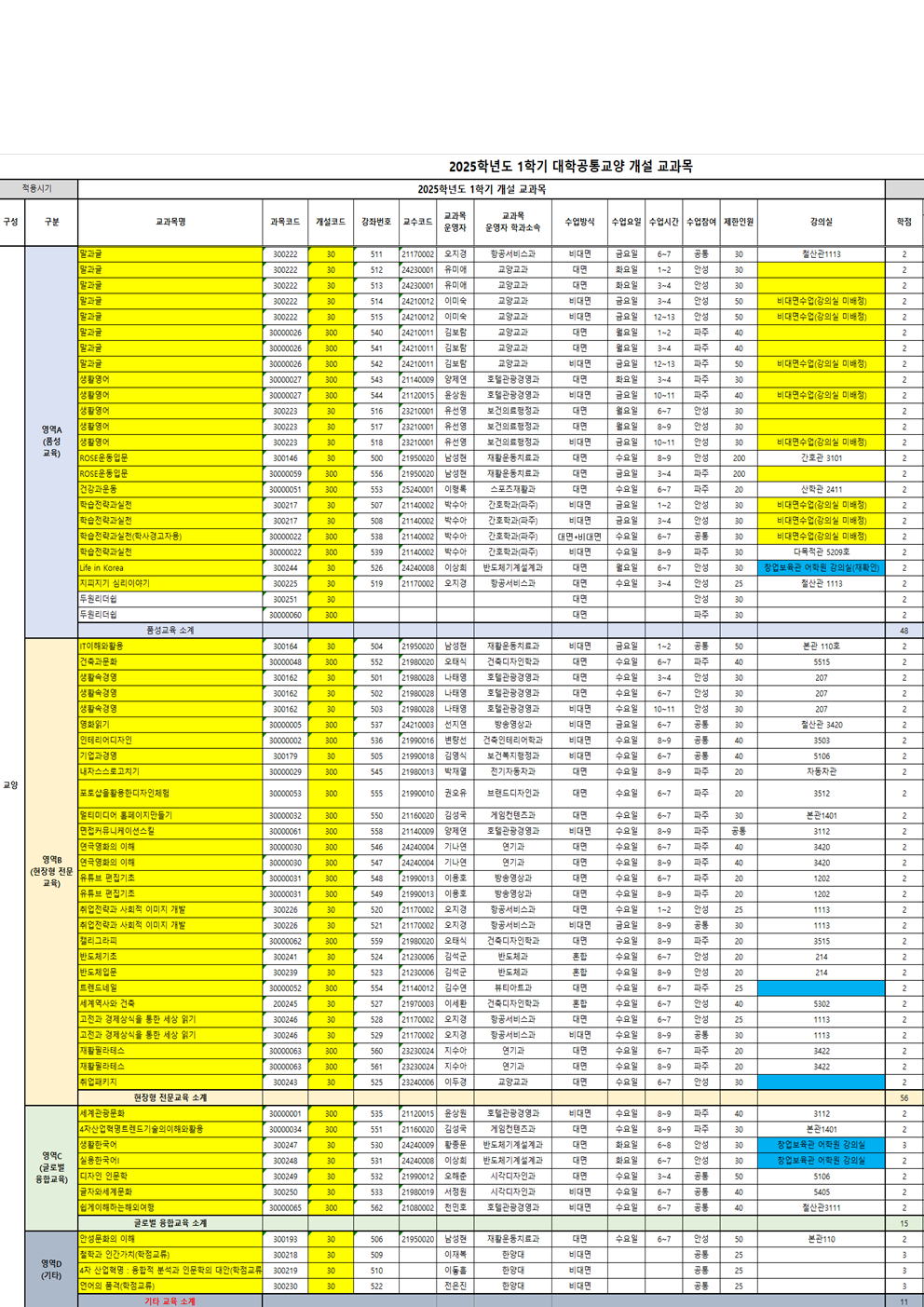Image resolution: width=924 pixels, height=1307 pixels.
Task: Select the '영역A (품성교육)' category cell
Action: 51,442
